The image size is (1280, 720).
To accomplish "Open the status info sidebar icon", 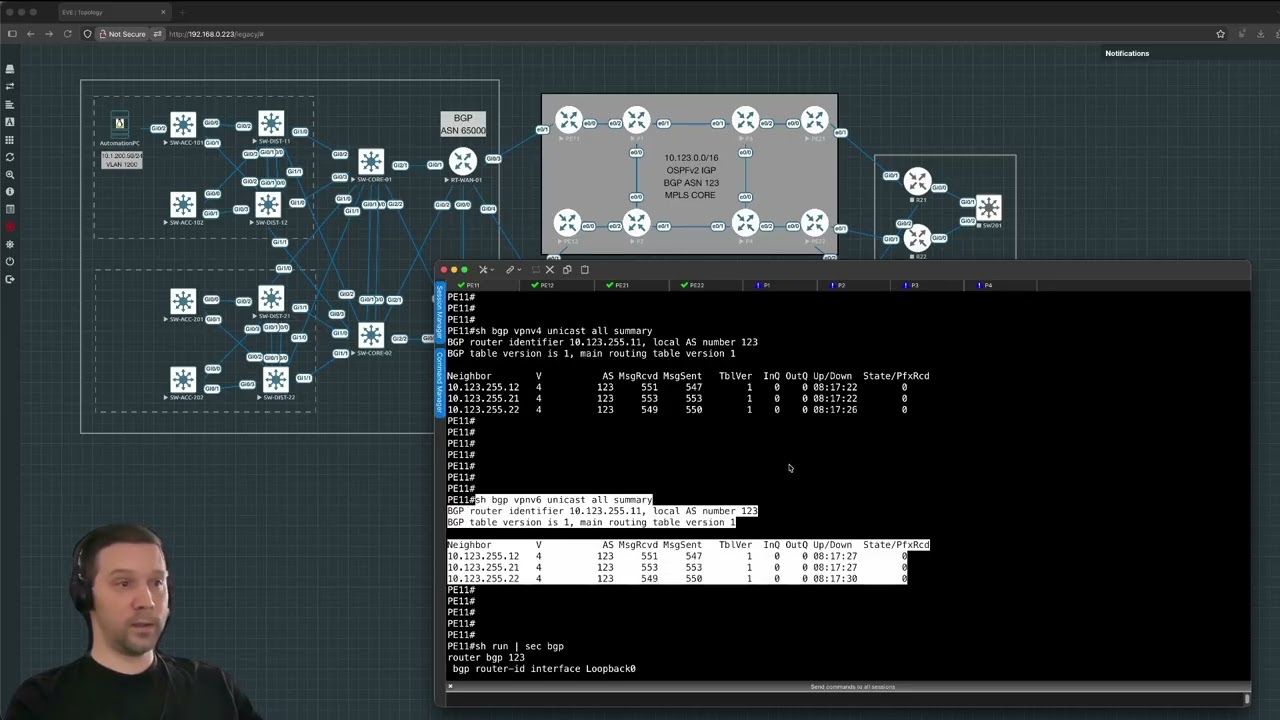I will coord(10,191).
